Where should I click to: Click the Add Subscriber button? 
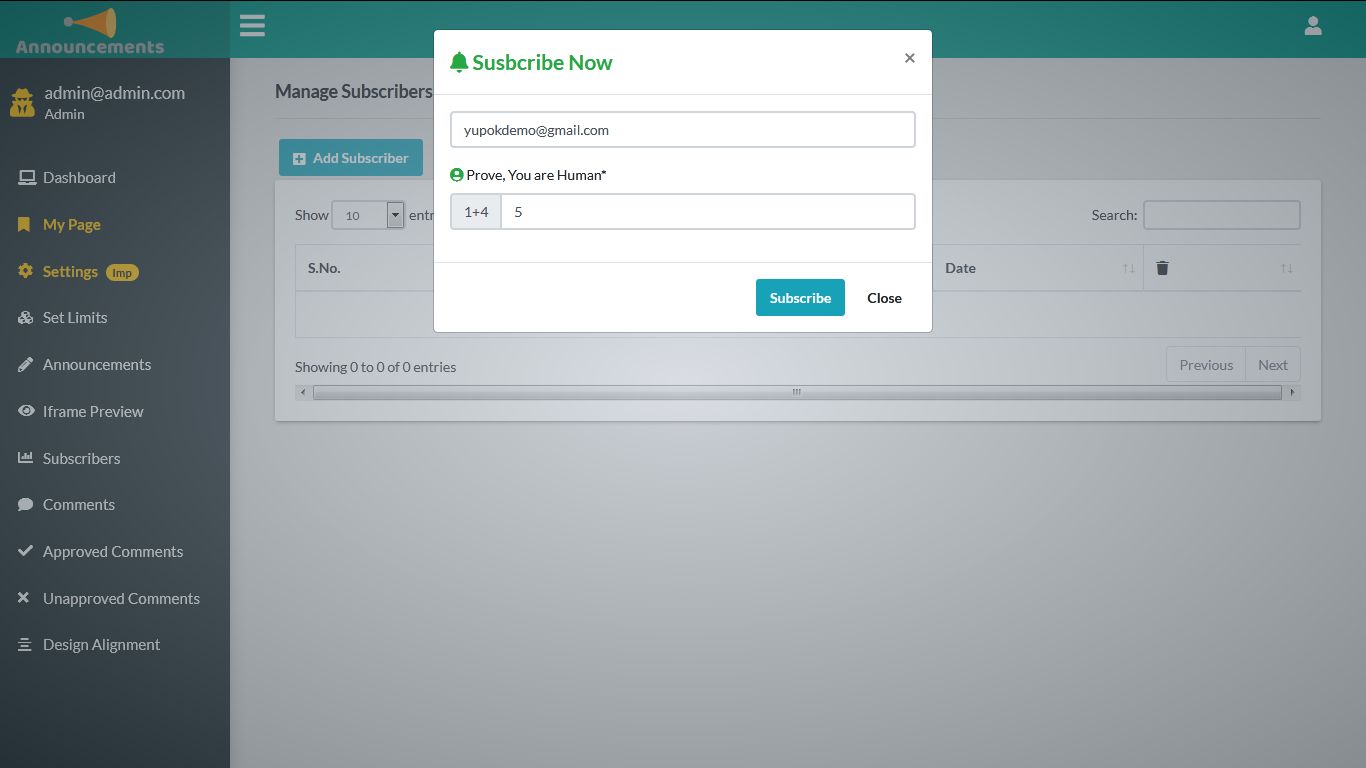pyautogui.click(x=350, y=157)
